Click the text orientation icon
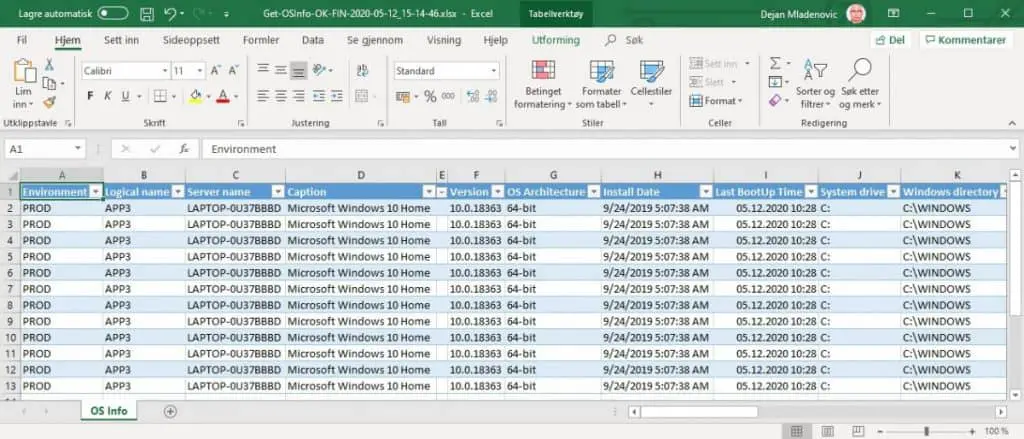1024x439 pixels. tap(319, 69)
